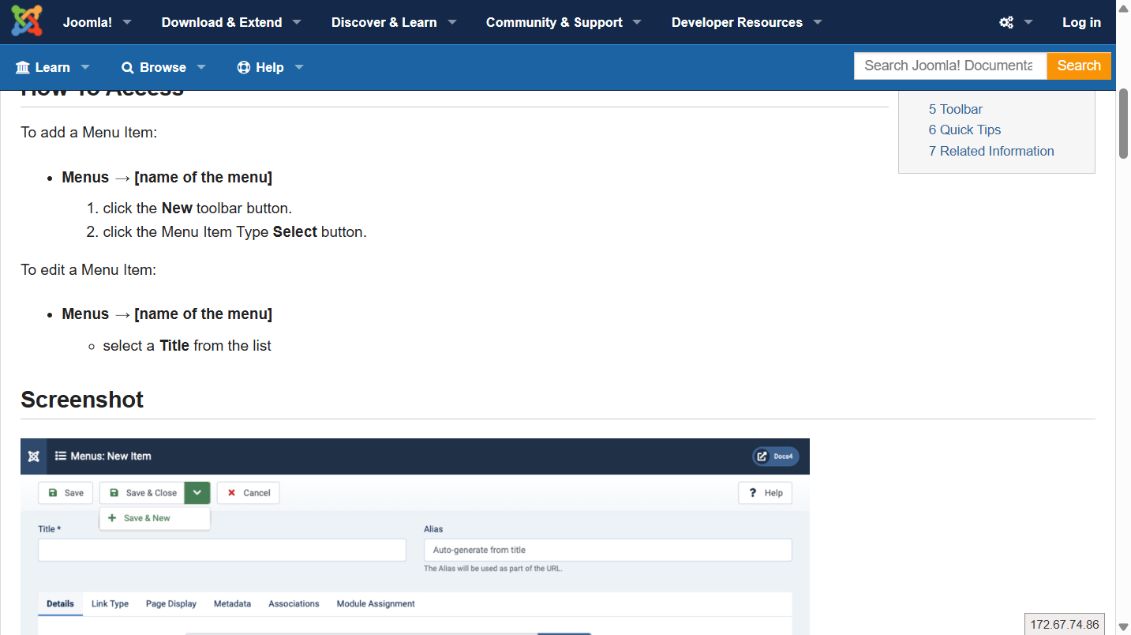Expand Discover & Learn dropdown arrow
Image resolution: width=1131 pixels, height=635 pixels.
click(x=452, y=22)
